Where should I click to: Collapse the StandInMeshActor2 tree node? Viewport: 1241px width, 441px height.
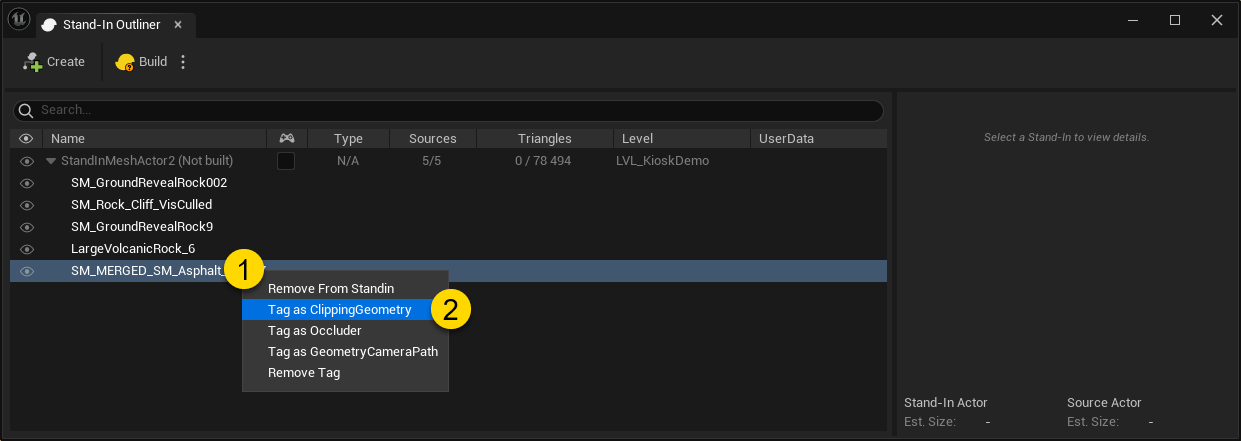pos(51,161)
